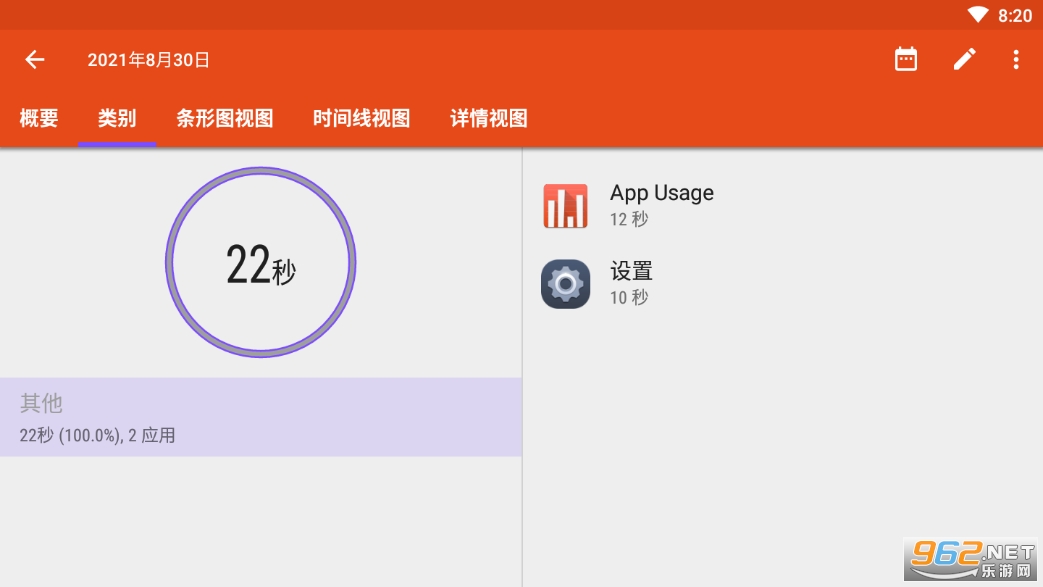Switch to the 概要 tab

(x=39, y=118)
